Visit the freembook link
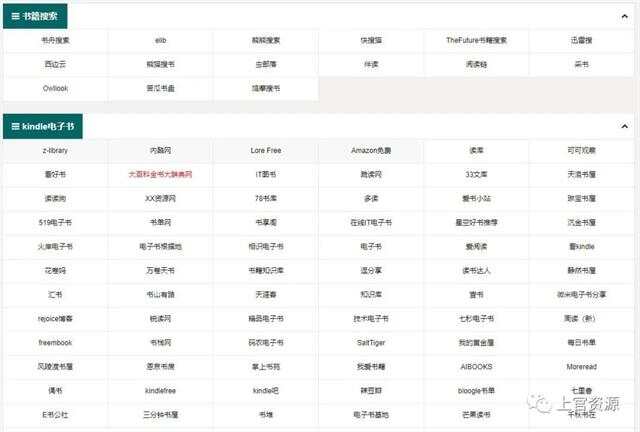 click(56, 343)
